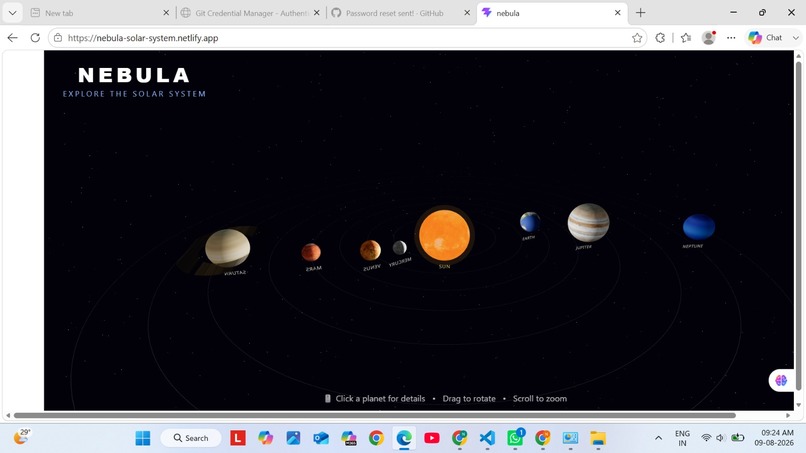The width and height of the screenshot is (806, 453).
Task: Click the scroll left arrow
Action: click(x=8, y=415)
